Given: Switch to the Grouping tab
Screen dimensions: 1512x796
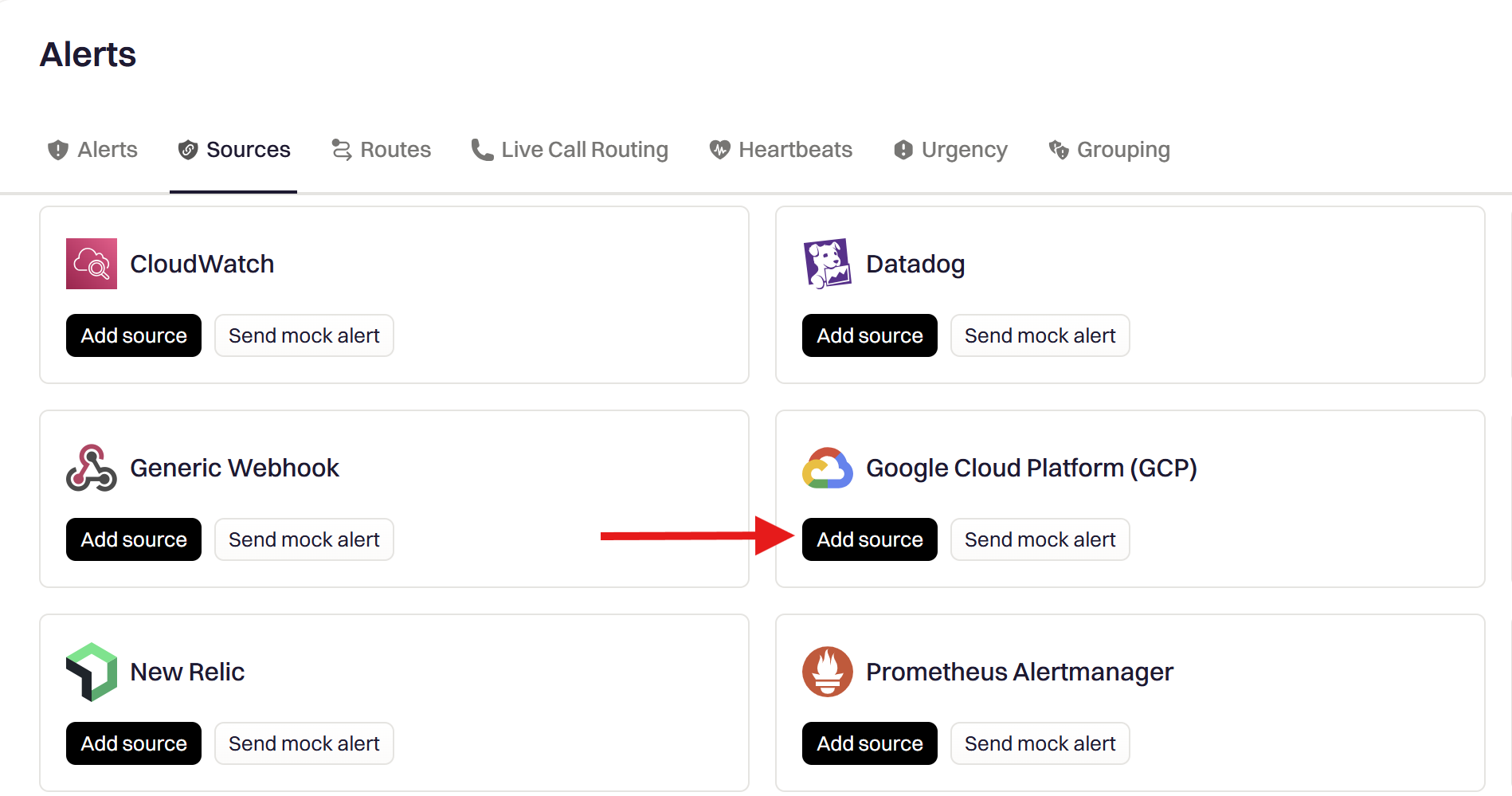Looking at the screenshot, I should pyautogui.click(x=1109, y=150).
